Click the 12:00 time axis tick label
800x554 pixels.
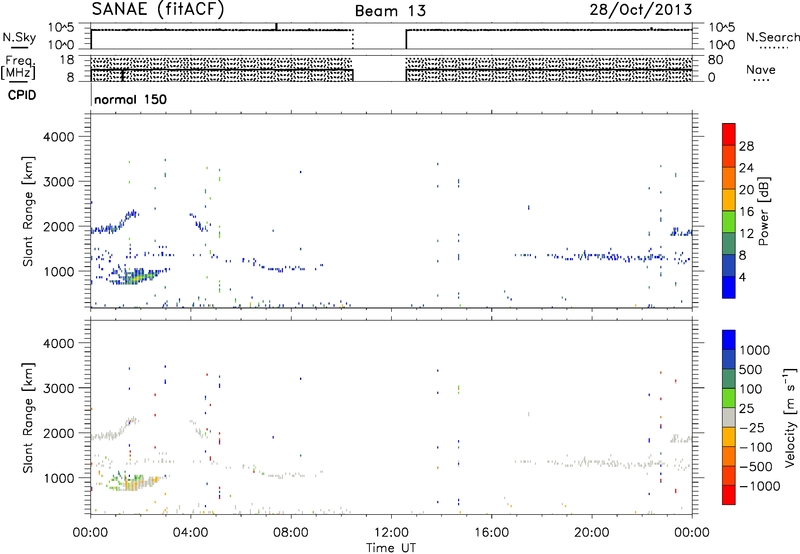click(x=391, y=533)
